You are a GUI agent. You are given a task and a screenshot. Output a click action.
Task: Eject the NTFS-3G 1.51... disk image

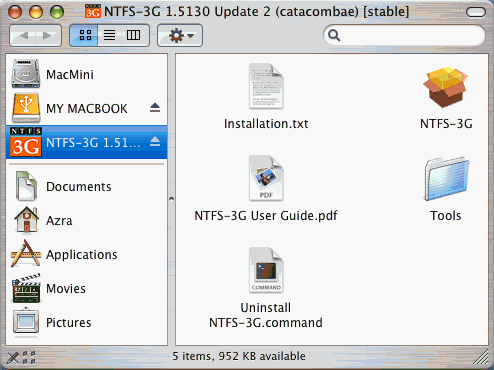(x=155, y=142)
